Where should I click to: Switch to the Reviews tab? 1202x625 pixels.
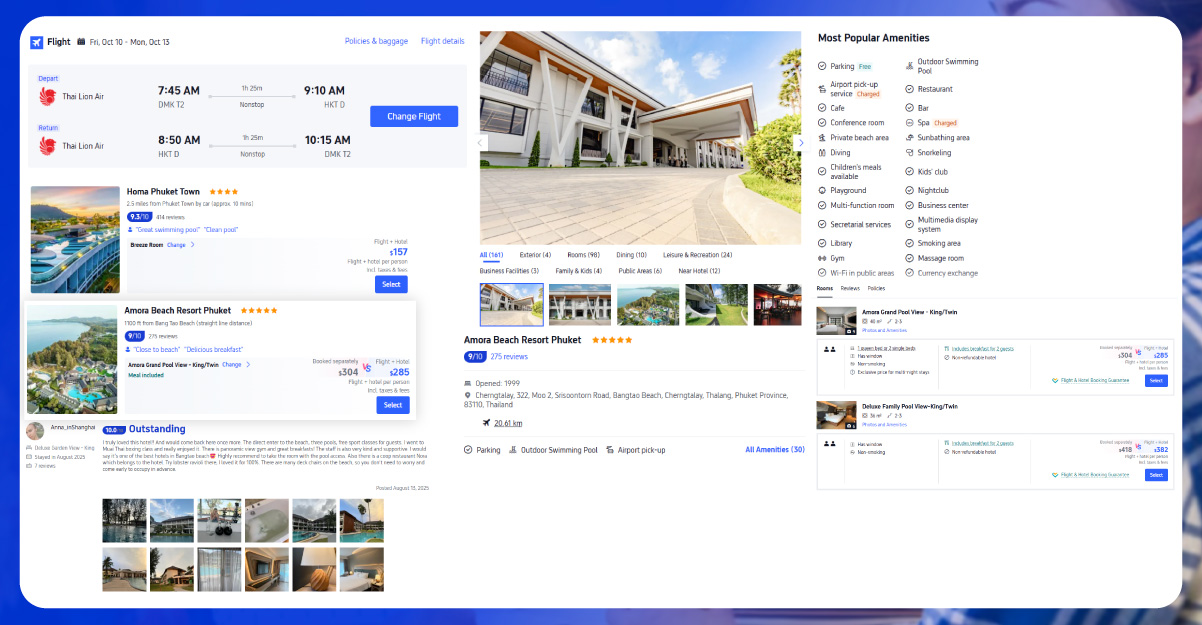point(850,288)
